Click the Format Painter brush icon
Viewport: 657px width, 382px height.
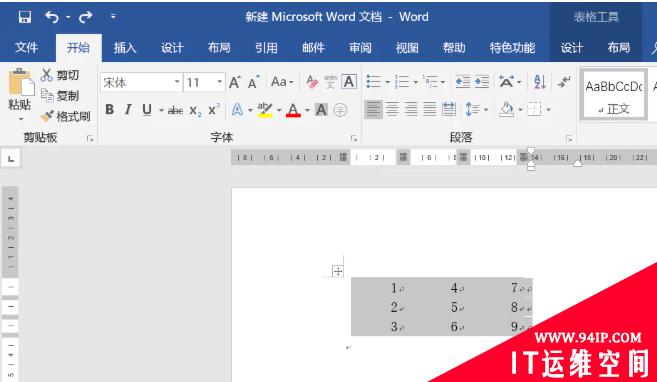pyautogui.click(x=47, y=116)
